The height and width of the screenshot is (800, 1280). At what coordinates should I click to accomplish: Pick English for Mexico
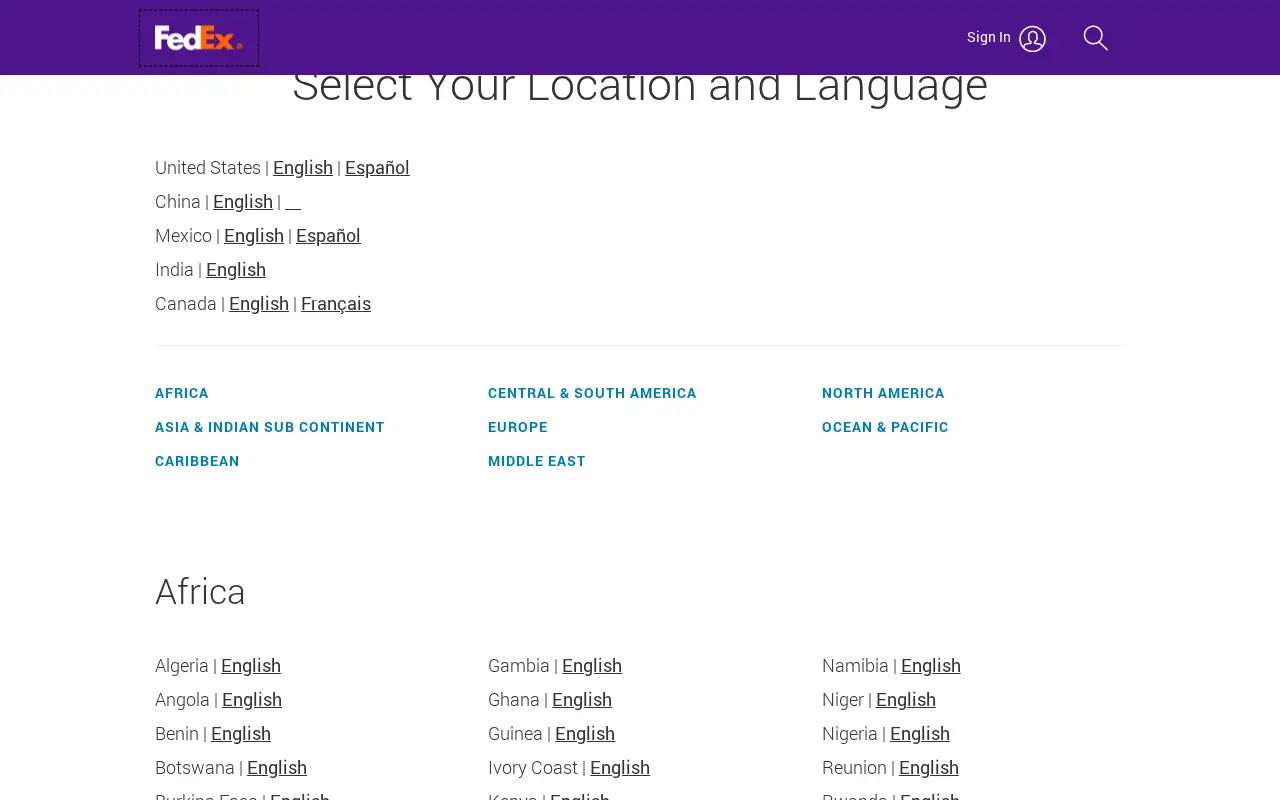(254, 236)
